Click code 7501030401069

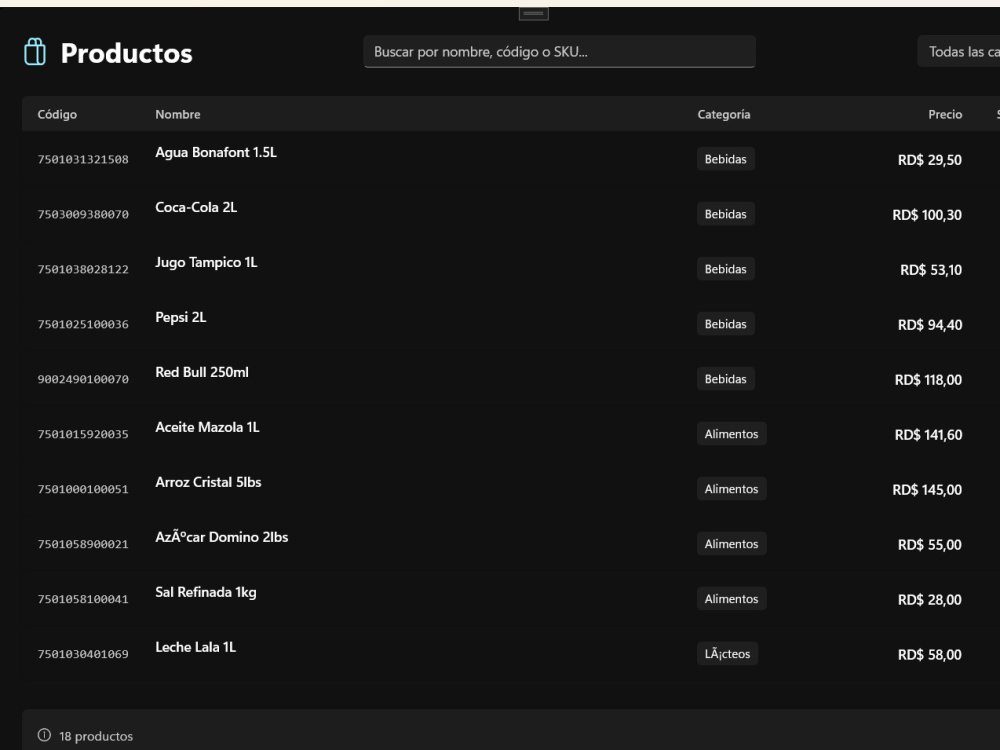[83, 654]
